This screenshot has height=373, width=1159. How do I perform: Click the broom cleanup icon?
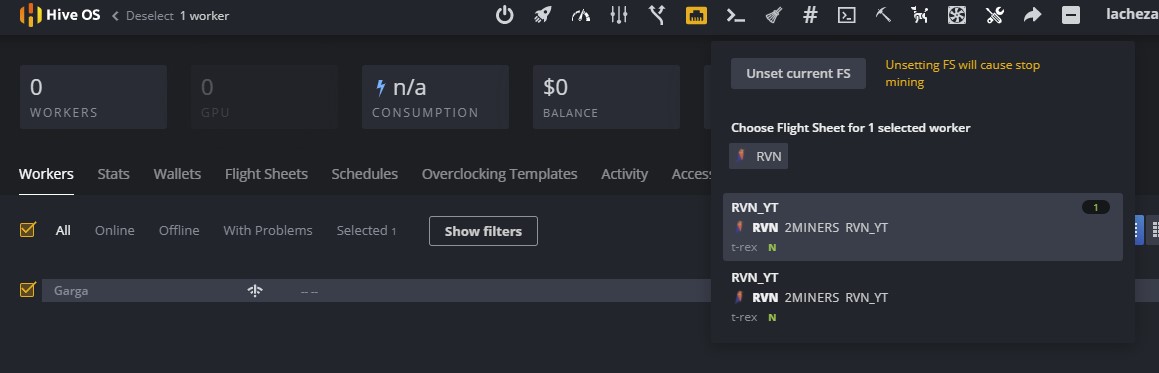[x=773, y=15]
